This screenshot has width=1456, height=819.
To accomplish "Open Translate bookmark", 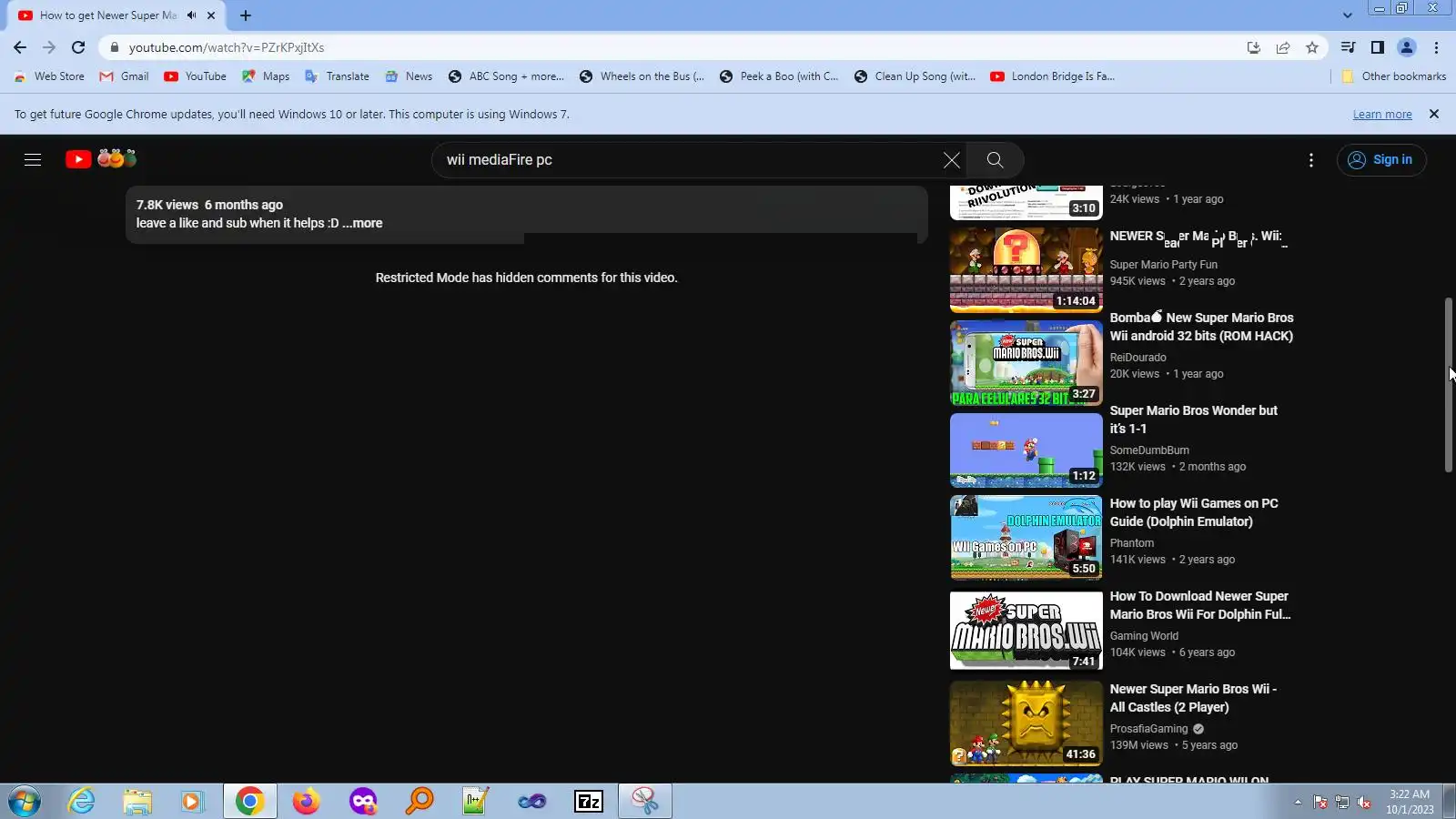I will click(x=338, y=76).
